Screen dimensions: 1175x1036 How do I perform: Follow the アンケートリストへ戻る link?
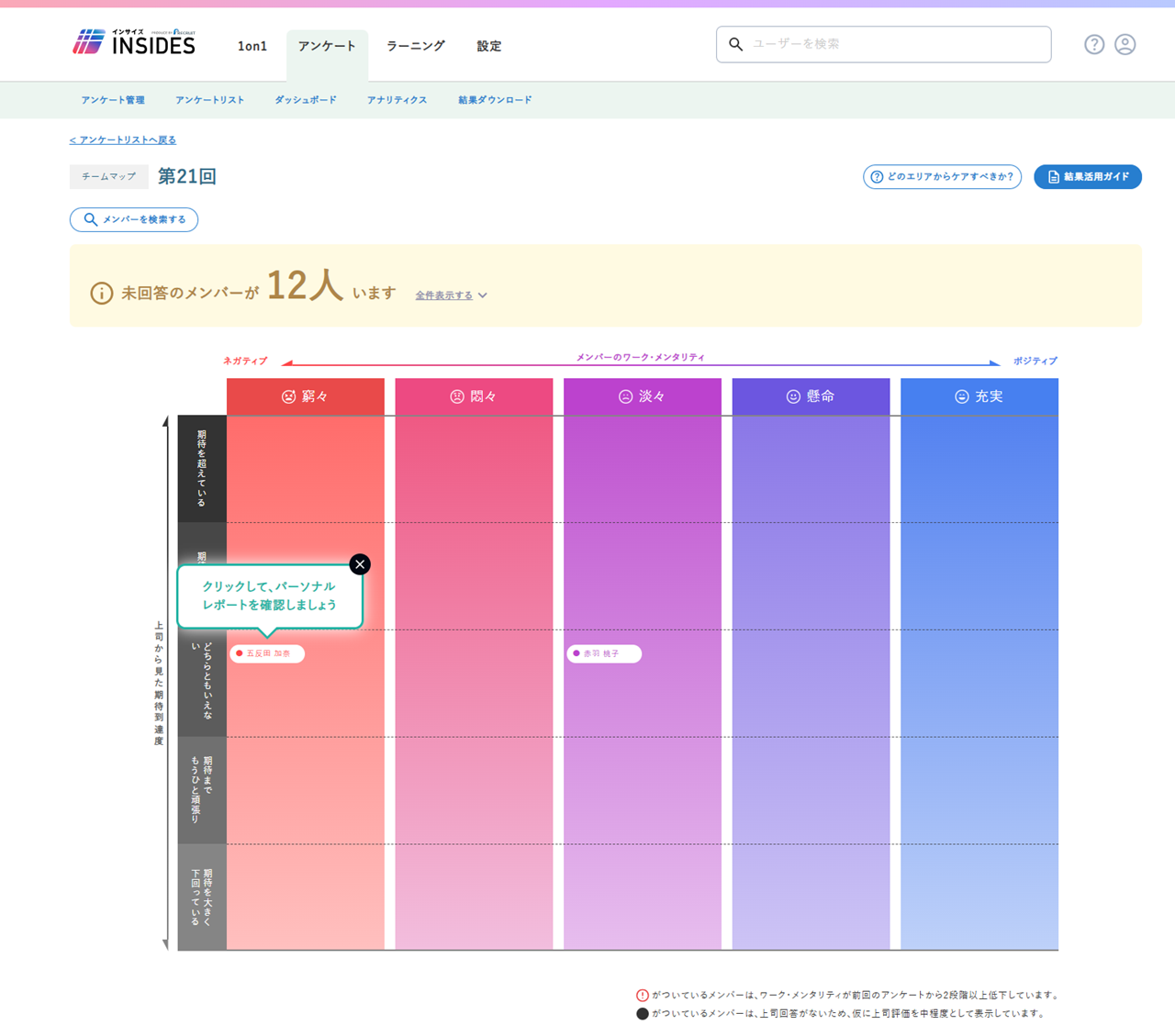click(123, 139)
